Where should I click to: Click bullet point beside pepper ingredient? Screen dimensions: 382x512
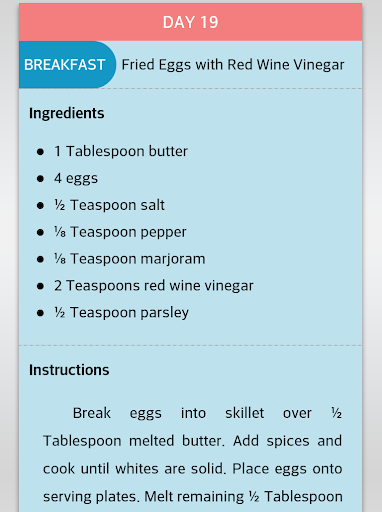click(40, 232)
